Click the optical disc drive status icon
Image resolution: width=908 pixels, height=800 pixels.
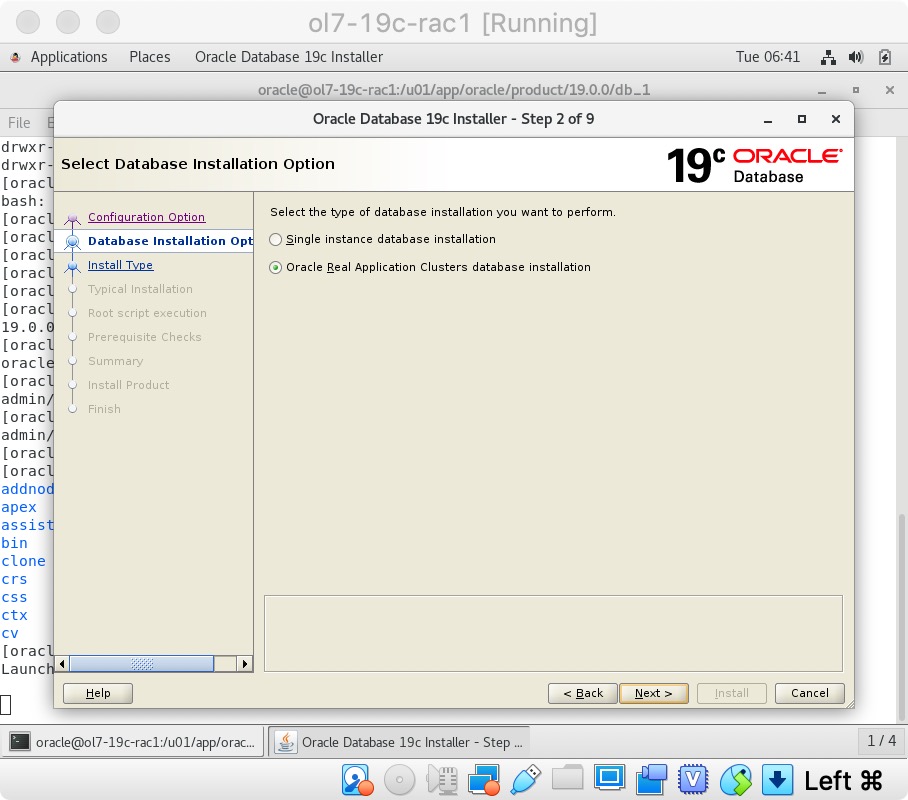pyautogui.click(x=400, y=779)
